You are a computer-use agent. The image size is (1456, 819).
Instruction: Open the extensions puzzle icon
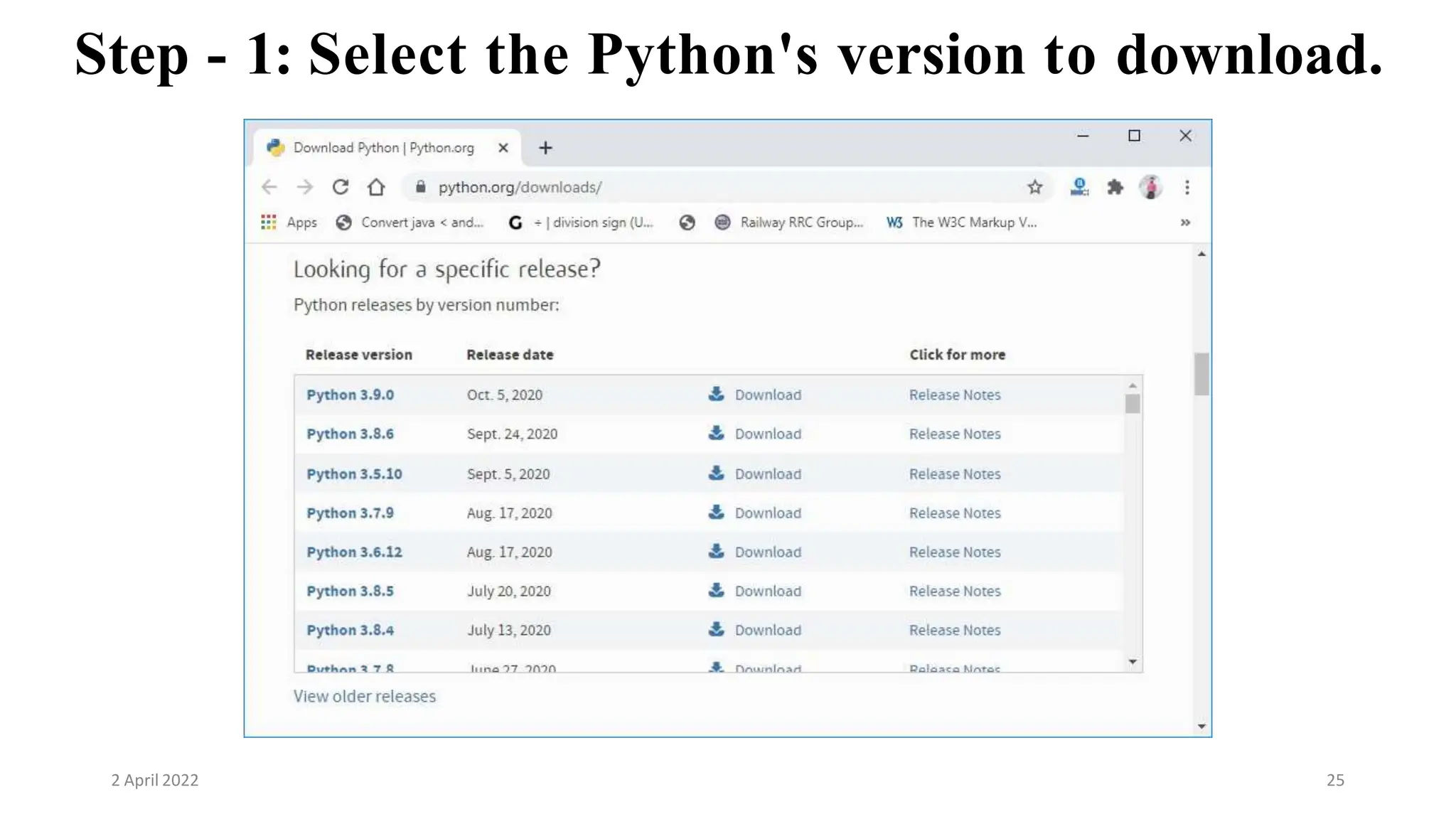(1115, 187)
